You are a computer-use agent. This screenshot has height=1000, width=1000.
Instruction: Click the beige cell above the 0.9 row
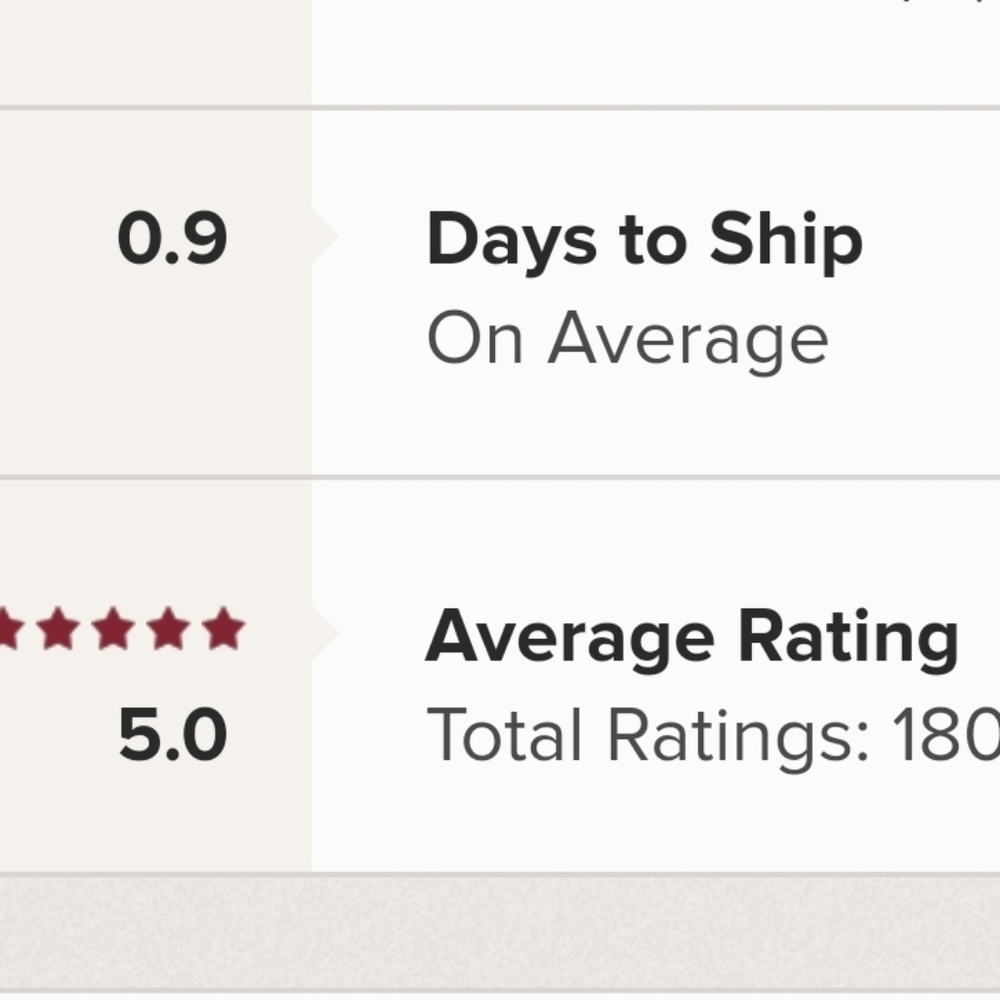click(x=156, y=52)
